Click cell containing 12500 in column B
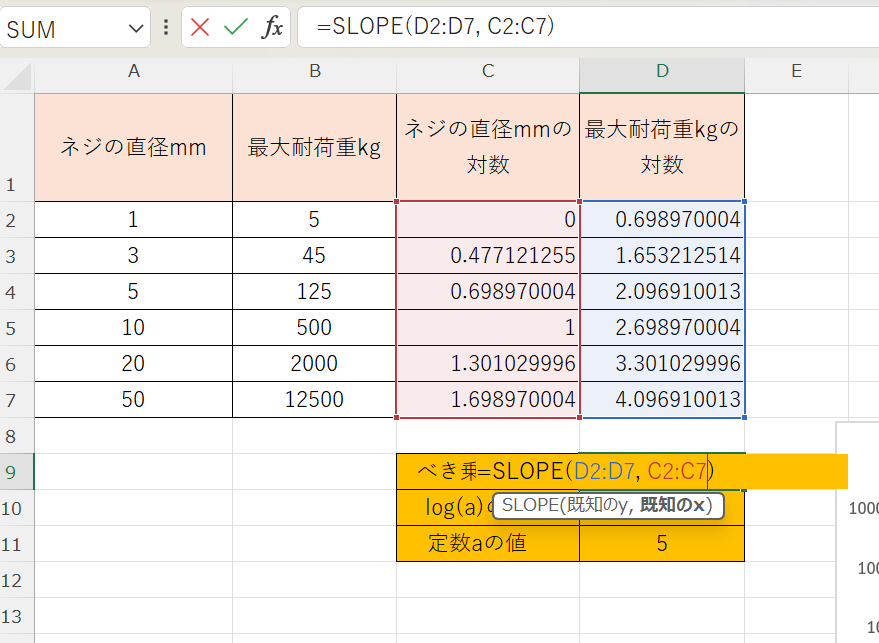This screenshot has height=643, width=879. click(x=314, y=400)
